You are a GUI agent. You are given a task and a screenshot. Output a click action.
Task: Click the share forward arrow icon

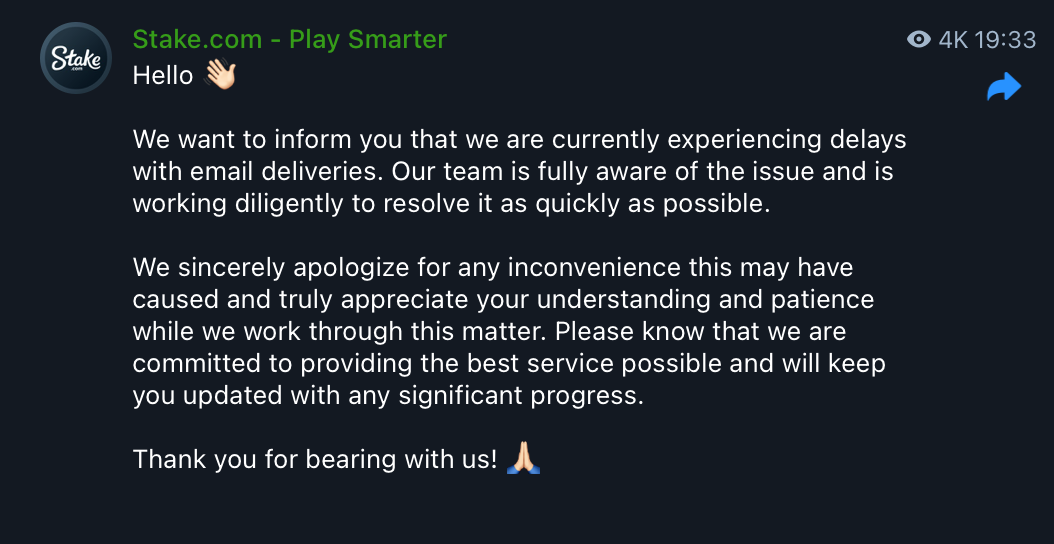[x=1004, y=88]
